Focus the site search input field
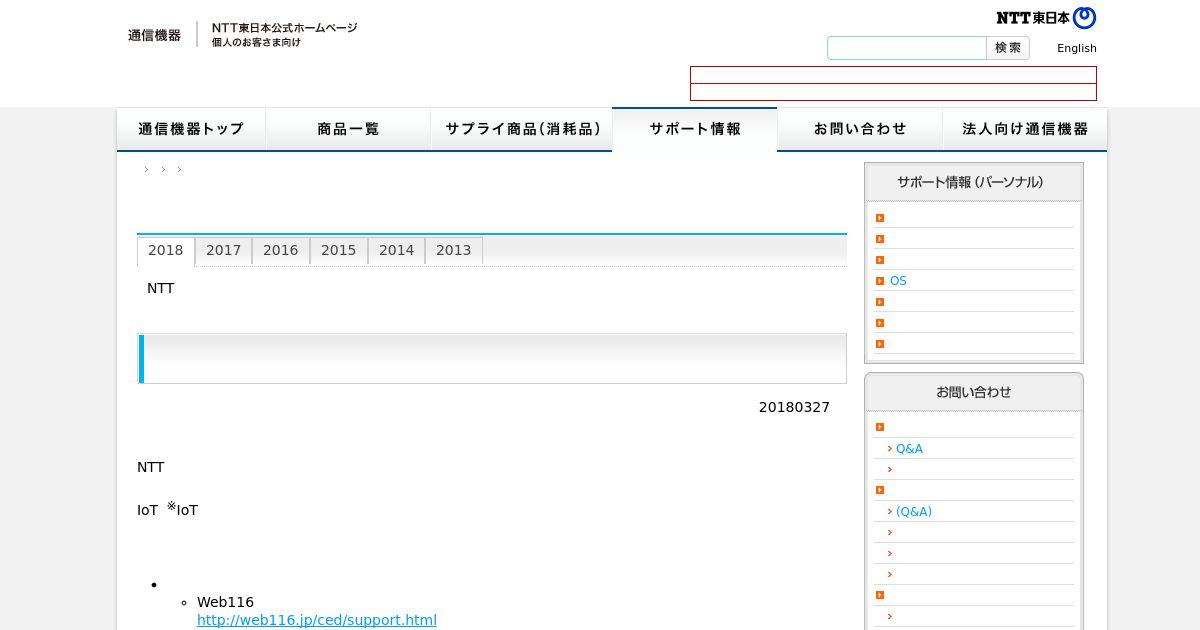This screenshot has height=630, width=1200. (907, 48)
